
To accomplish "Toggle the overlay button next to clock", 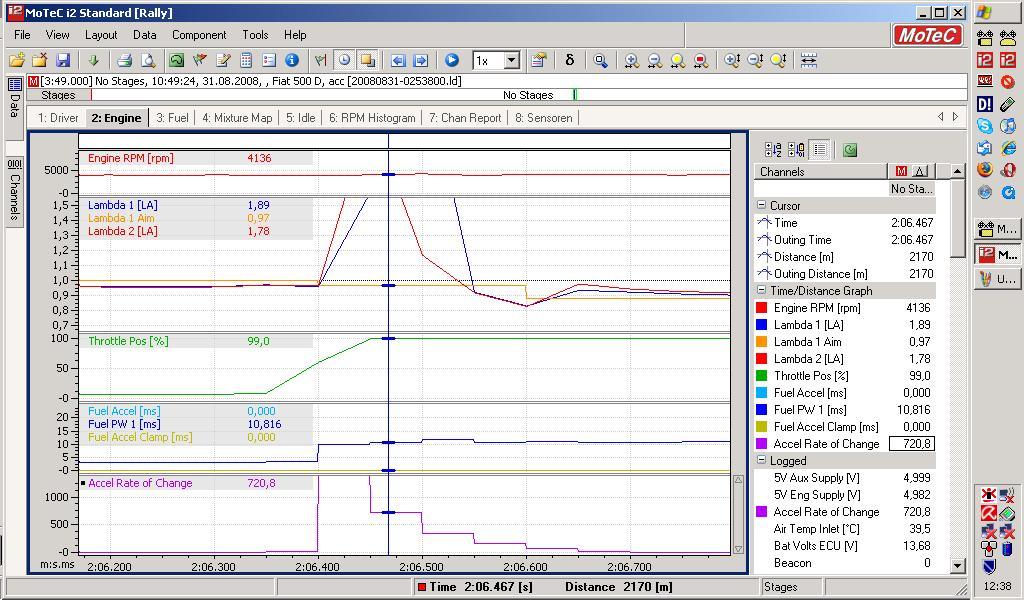I will pyautogui.click(x=368, y=61).
